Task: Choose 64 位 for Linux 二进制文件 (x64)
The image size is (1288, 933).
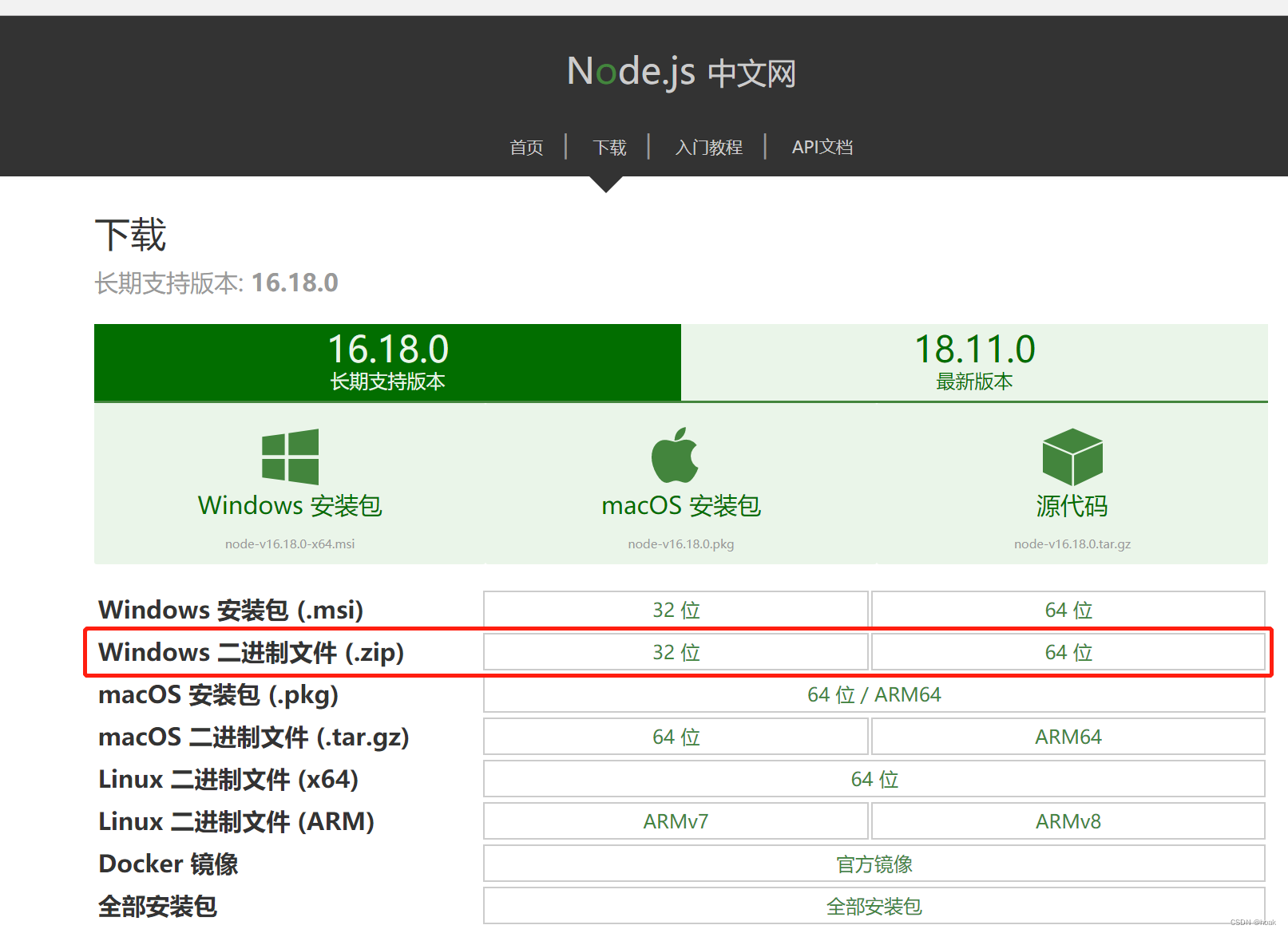Action: tap(874, 779)
